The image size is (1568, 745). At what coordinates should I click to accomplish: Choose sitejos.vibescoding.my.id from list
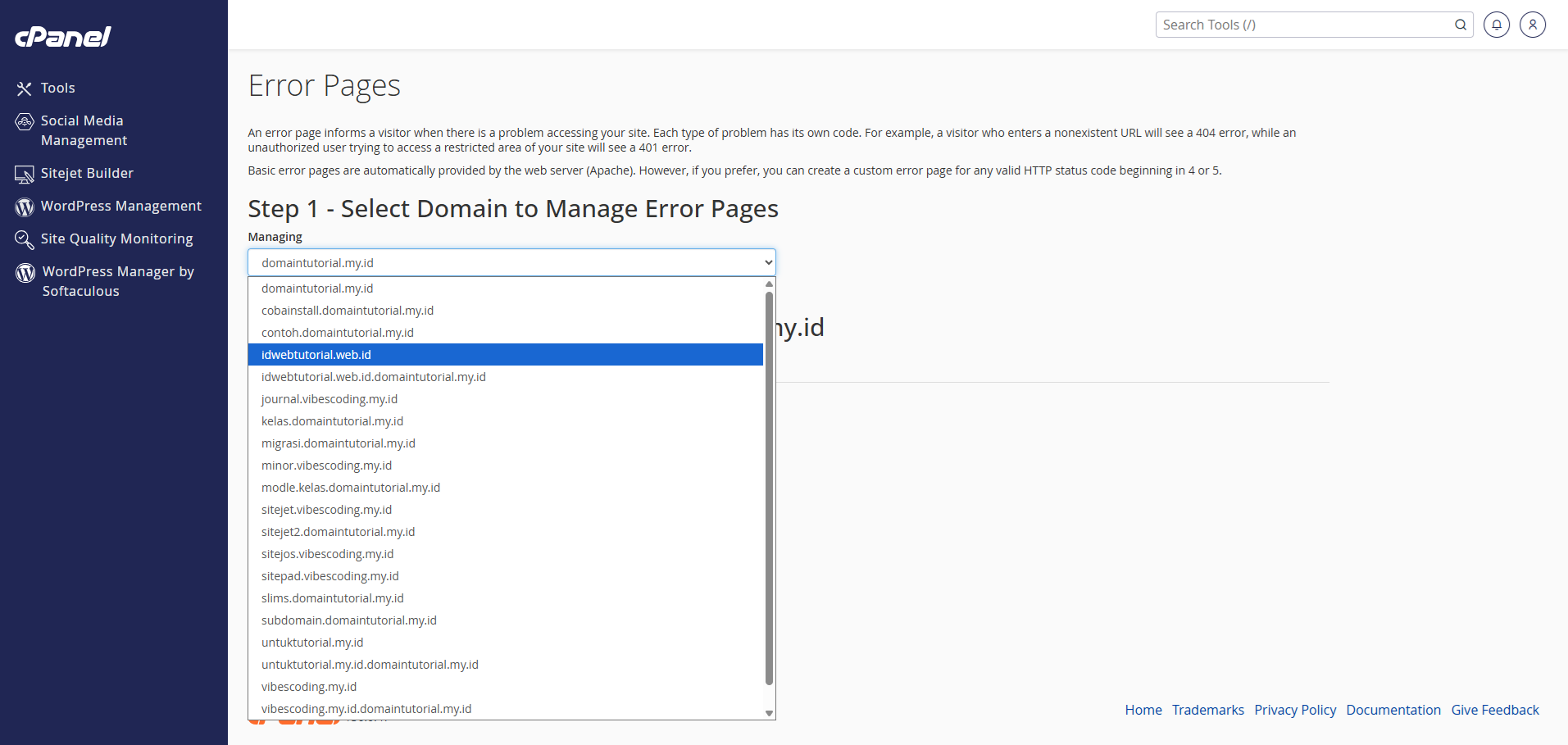506,554
